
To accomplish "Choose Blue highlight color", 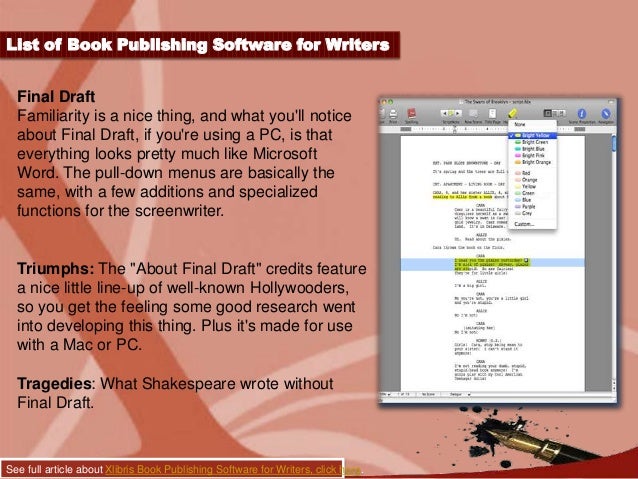I will click(x=532, y=200).
